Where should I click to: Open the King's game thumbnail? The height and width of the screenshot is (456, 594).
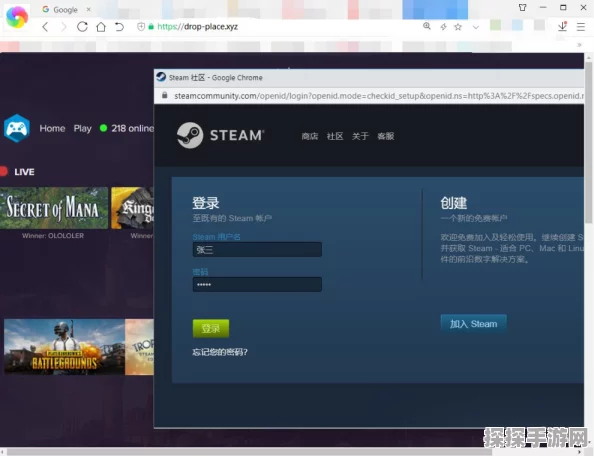132,208
